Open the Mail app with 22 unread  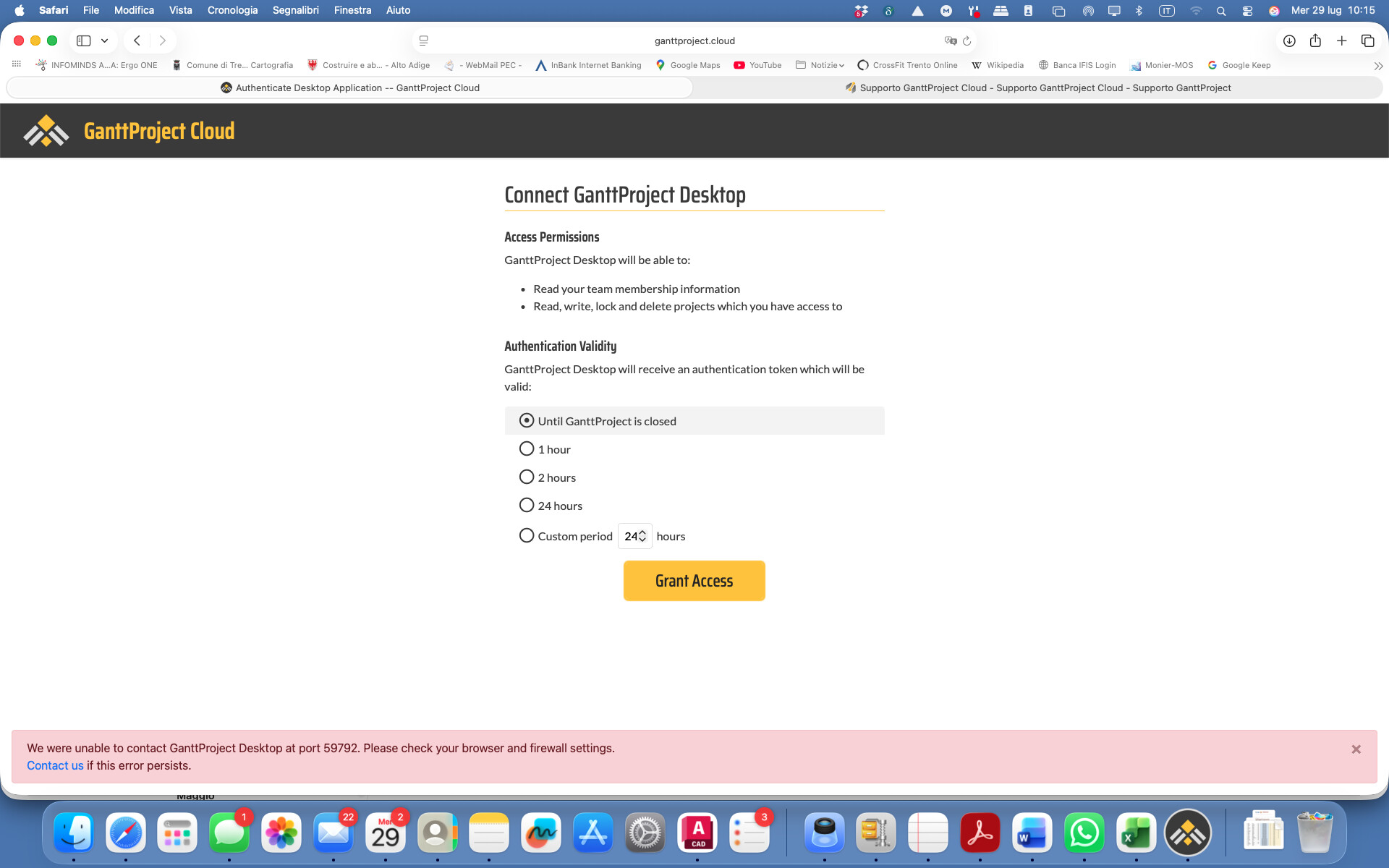[x=334, y=833]
